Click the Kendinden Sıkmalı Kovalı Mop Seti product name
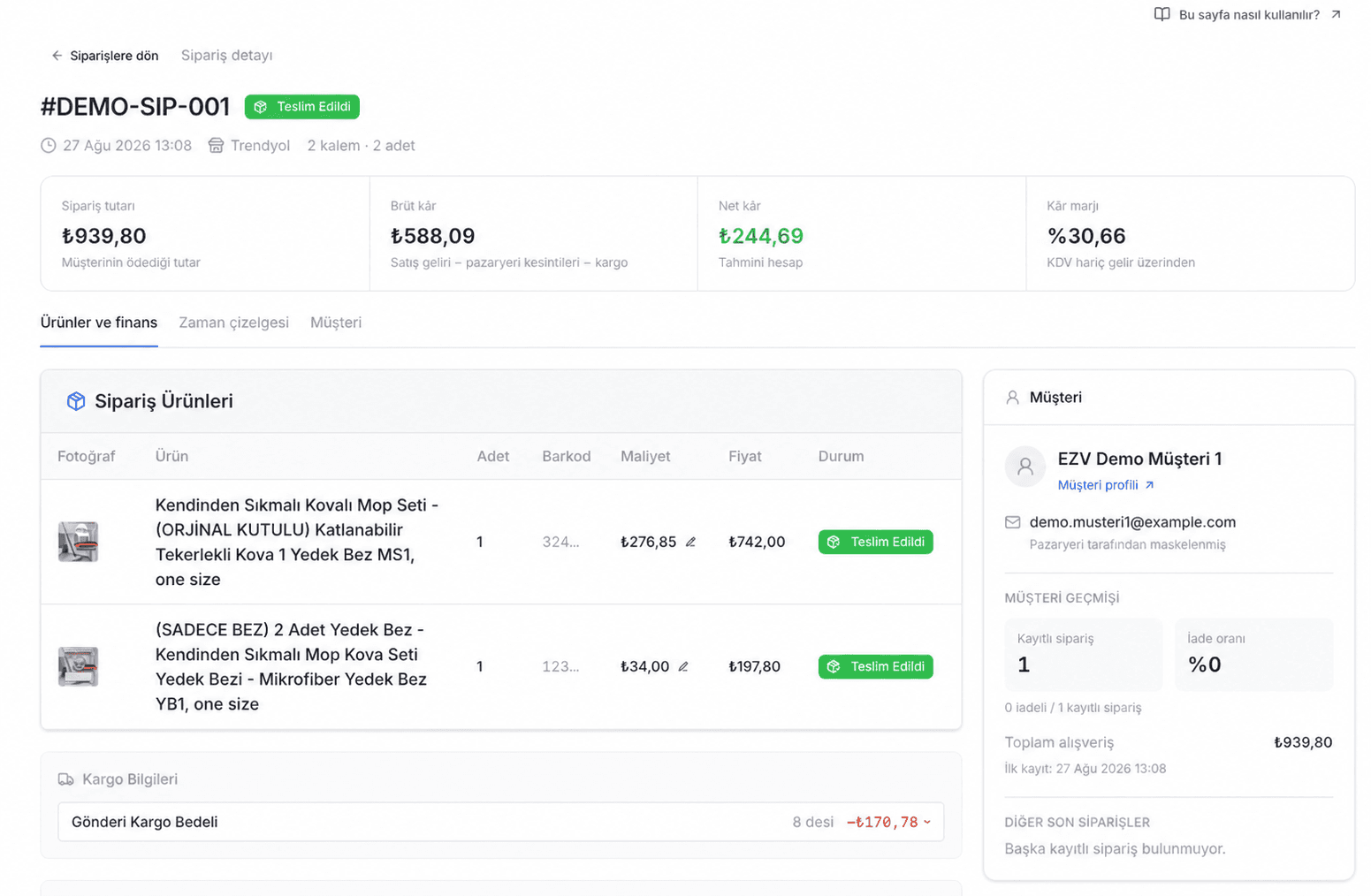 pyautogui.click(x=297, y=543)
